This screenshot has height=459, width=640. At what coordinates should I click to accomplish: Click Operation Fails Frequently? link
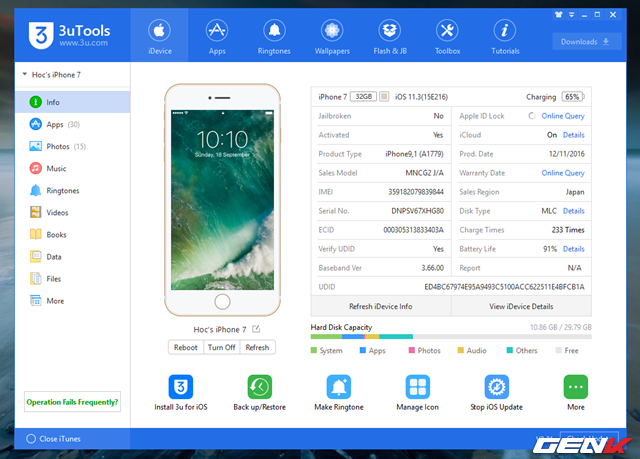pyautogui.click(x=72, y=402)
